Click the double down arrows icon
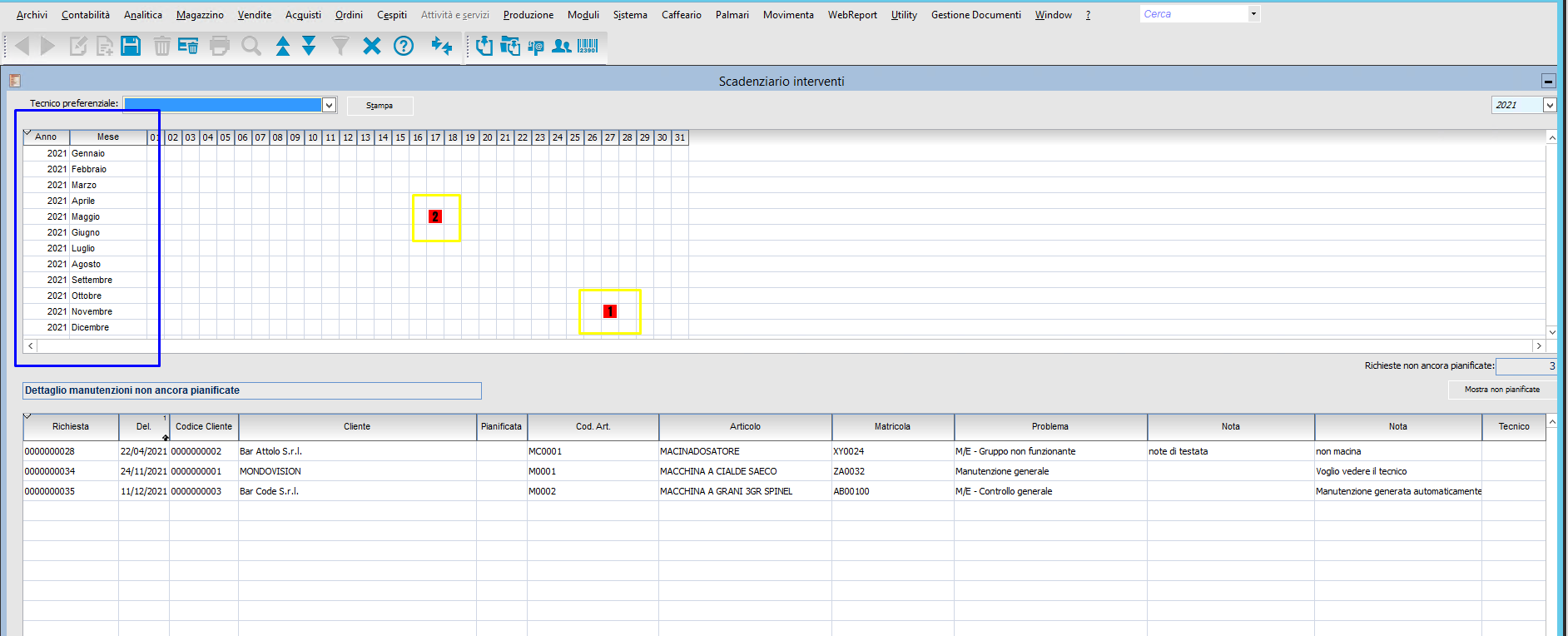Image resolution: width=1568 pixels, height=636 pixels. pyautogui.click(x=309, y=46)
